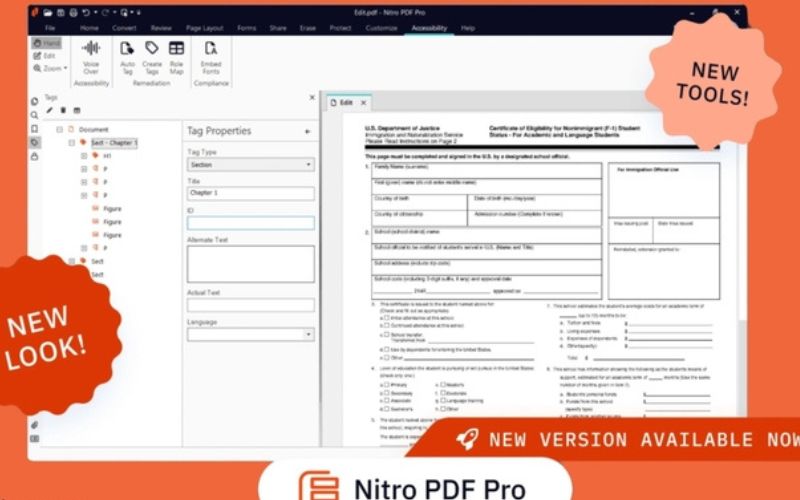
Task: Switch to the Erase ribbon tab
Action: [308, 28]
